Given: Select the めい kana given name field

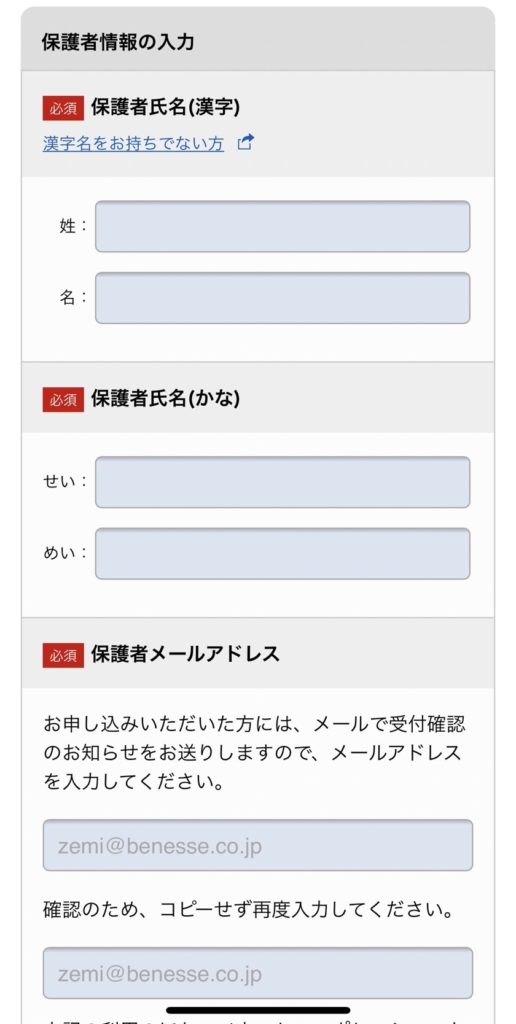Looking at the screenshot, I should (x=283, y=554).
